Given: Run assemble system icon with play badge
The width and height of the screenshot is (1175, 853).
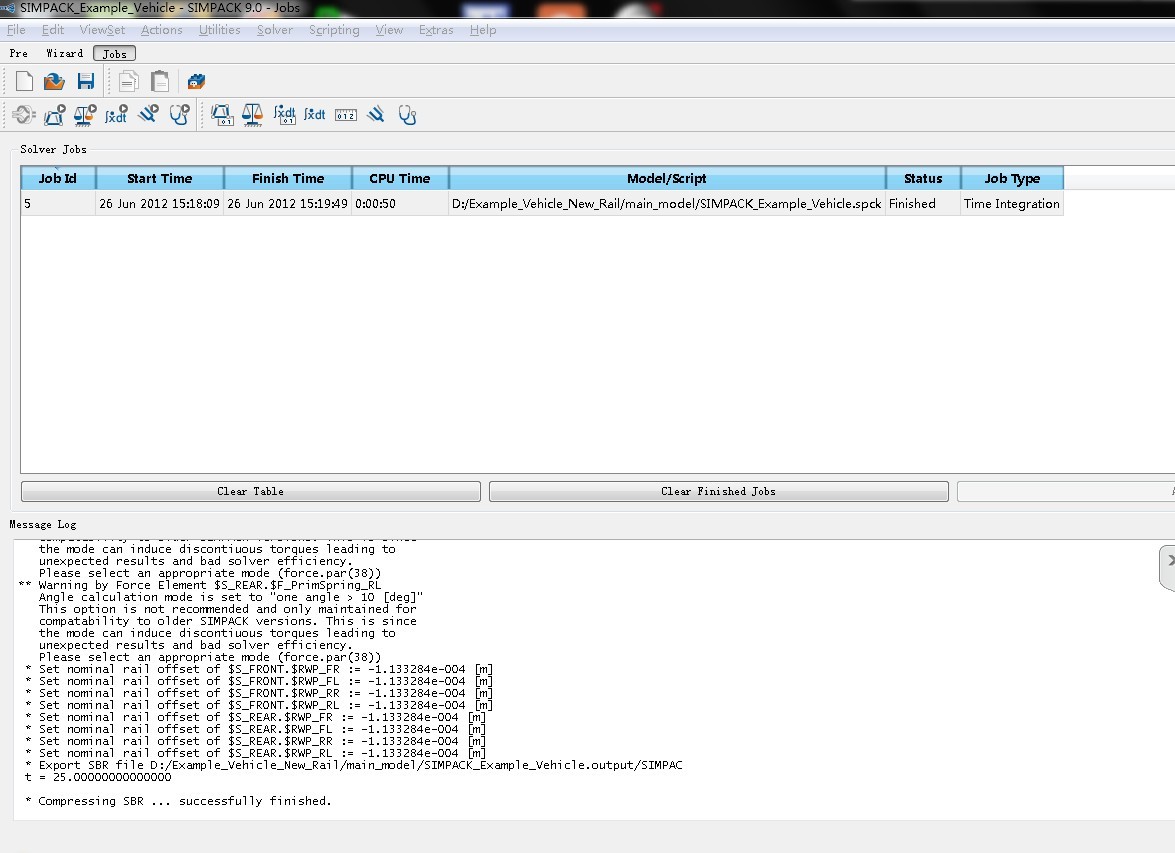Looking at the screenshot, I should (x=55, y=115).
